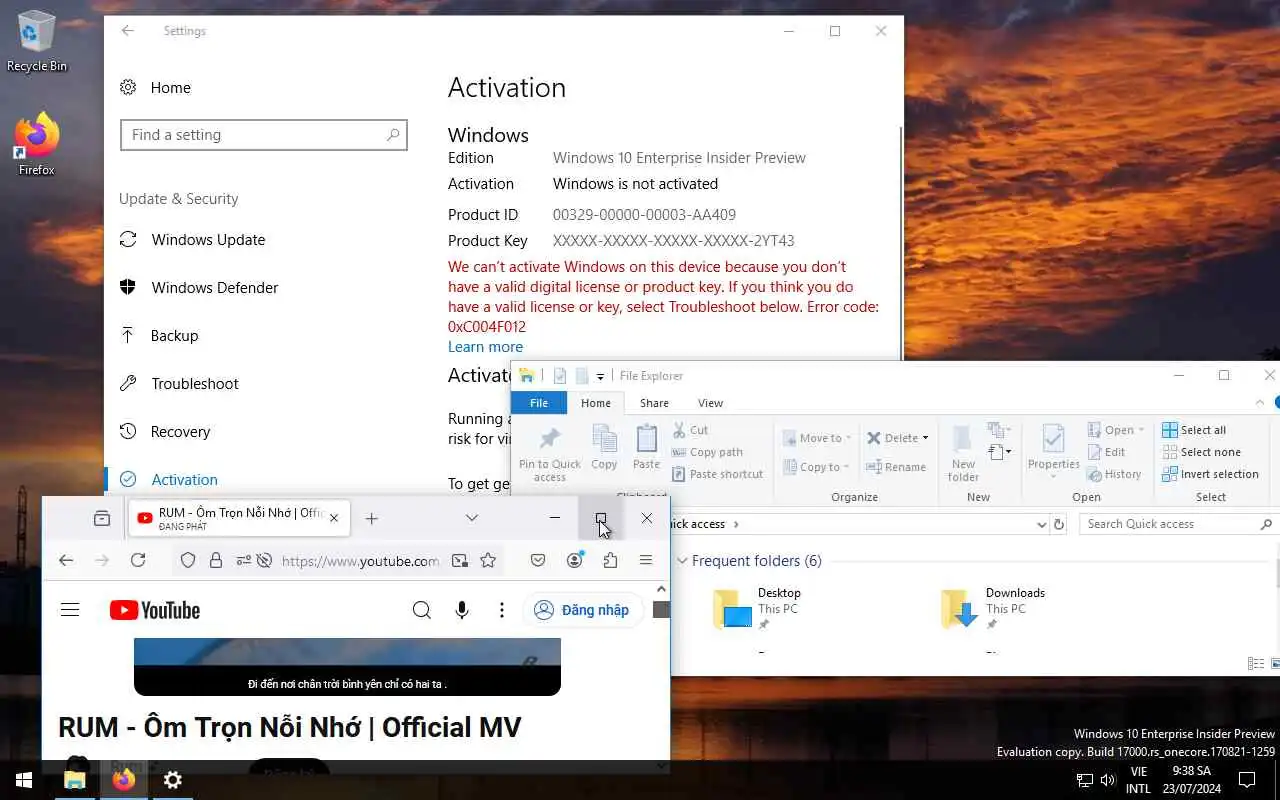The width and height of the screenshot is (1280, 800).
Task: Open the Easy access dropdown in New group
Action: tap(998, 453)
